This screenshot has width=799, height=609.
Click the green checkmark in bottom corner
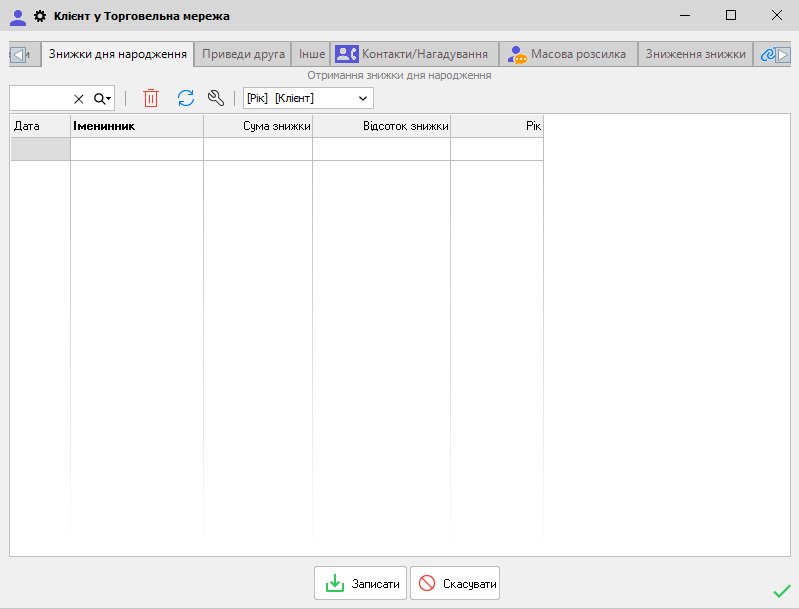click(781, 591)
